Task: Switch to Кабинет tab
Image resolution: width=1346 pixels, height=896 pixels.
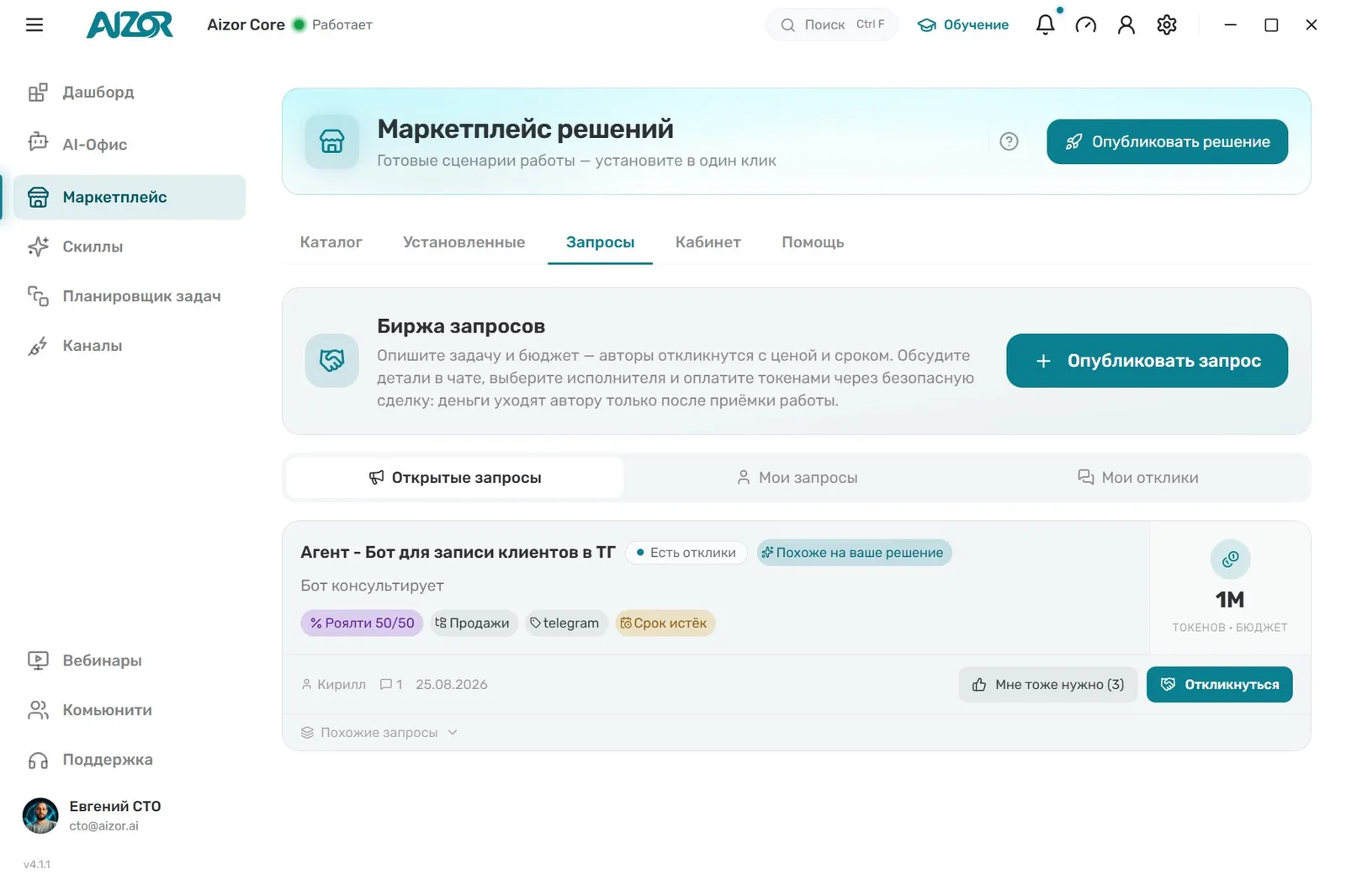Action: [707, 242]
